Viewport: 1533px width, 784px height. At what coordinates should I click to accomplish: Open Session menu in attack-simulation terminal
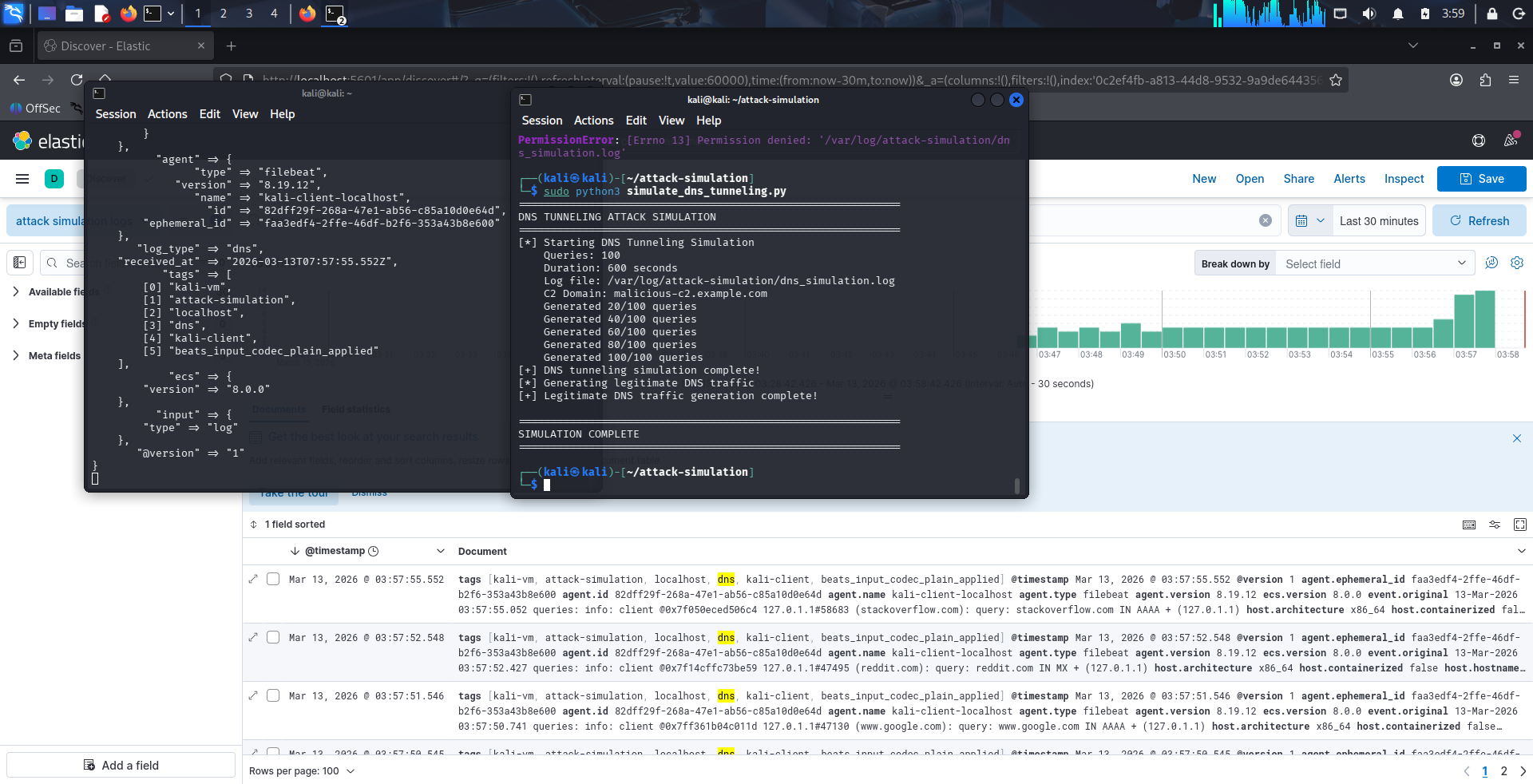click(x=542, y=121)
